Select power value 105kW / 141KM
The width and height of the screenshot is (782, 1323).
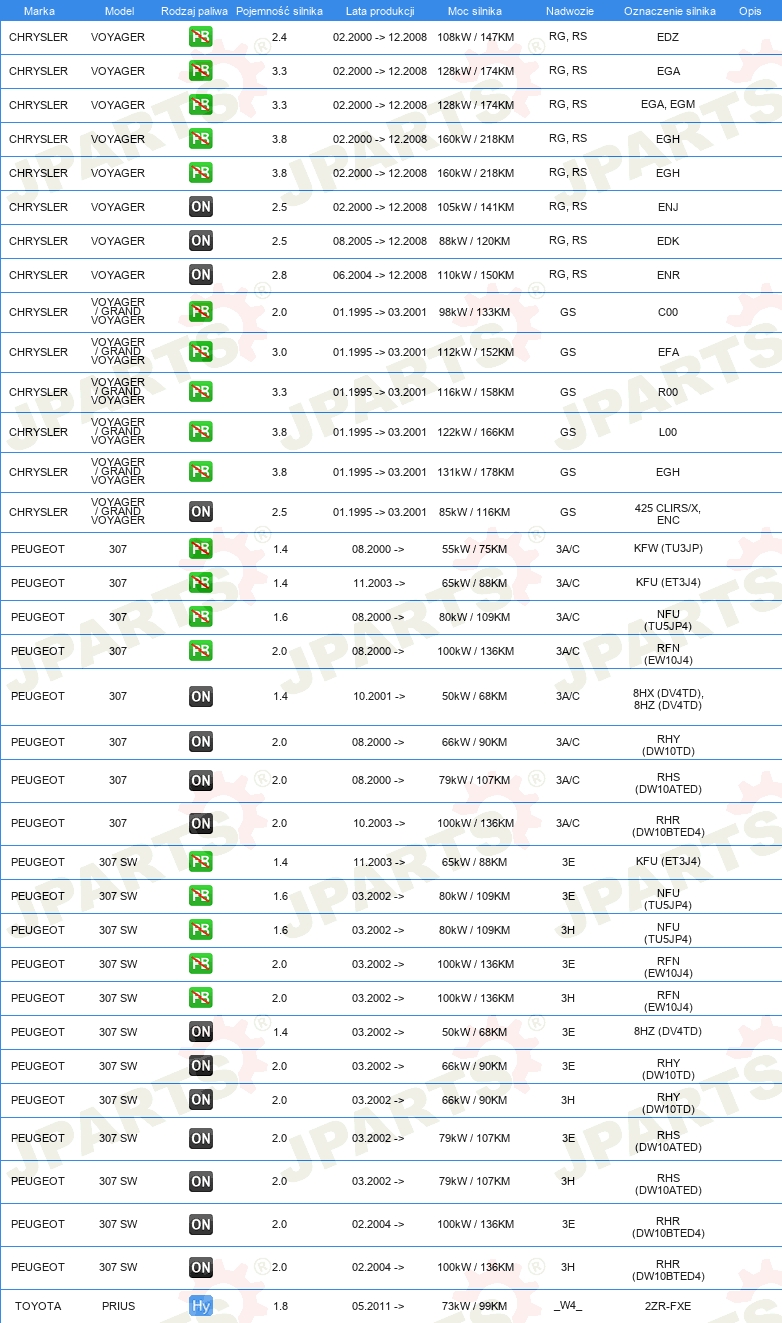pyautogui.click(x=475, y=207)
